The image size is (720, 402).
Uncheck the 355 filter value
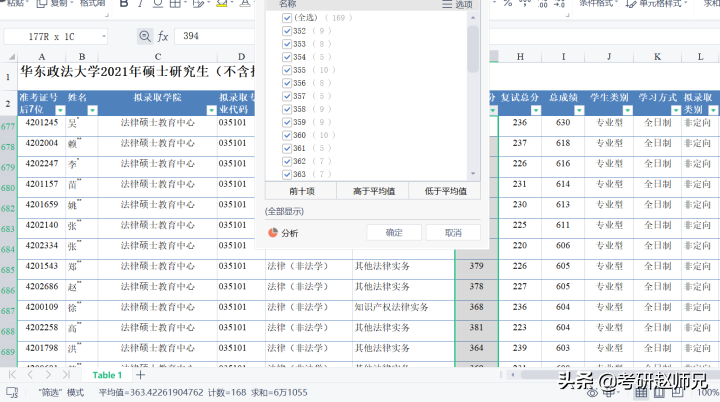point(287,70)
